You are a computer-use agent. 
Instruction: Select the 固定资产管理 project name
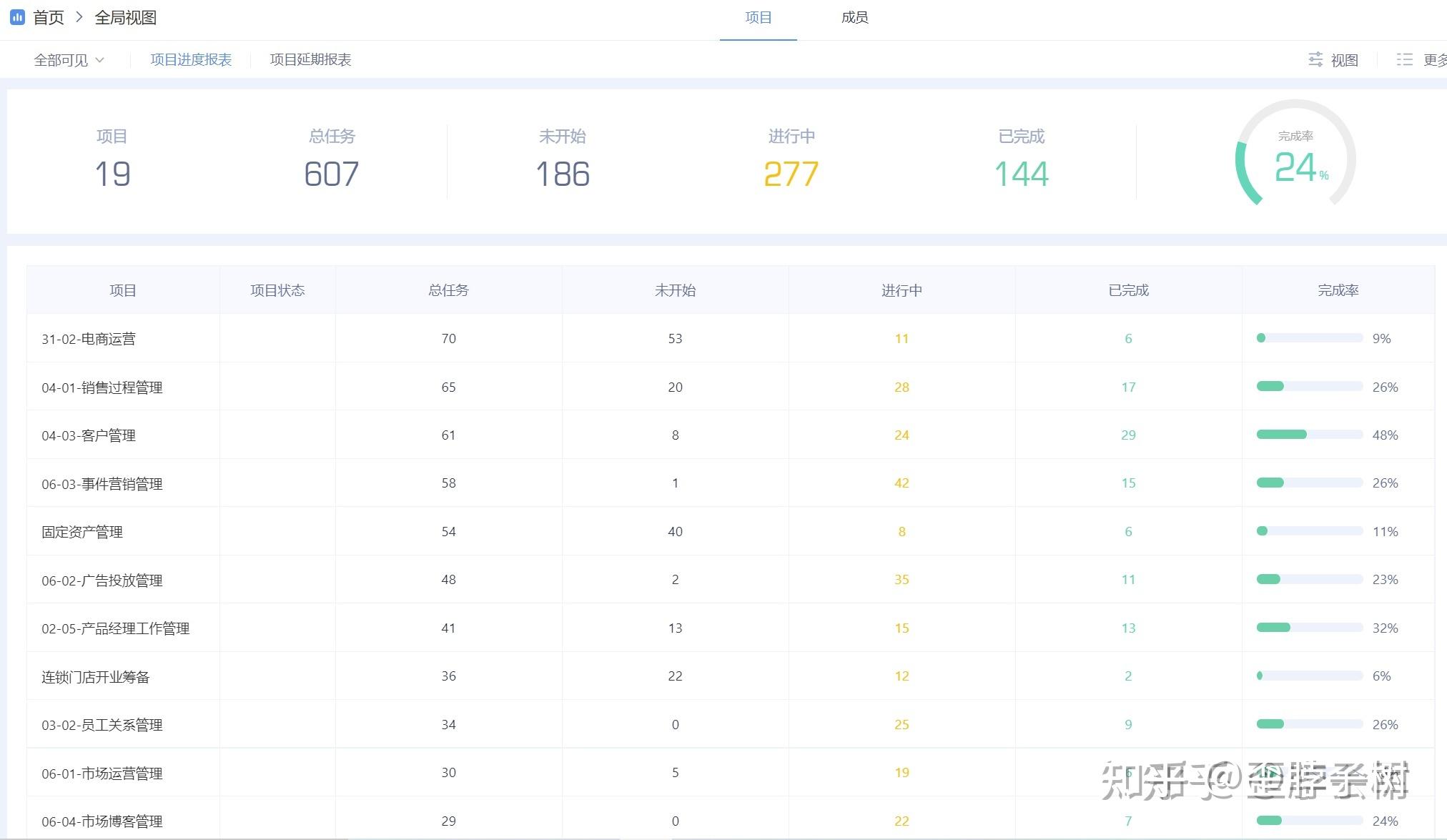pyautogui.click(x=82, y=532)
